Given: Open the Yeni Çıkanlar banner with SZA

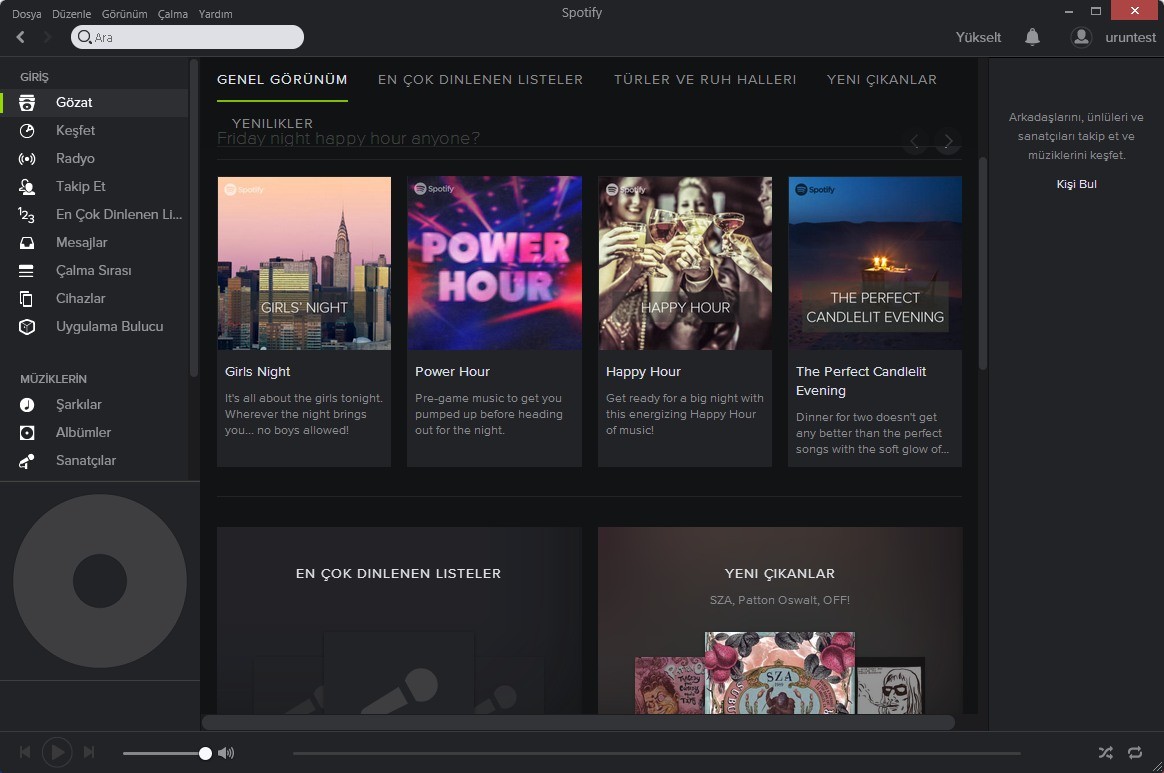Looking at the screenshot, I should coord(779,621).
